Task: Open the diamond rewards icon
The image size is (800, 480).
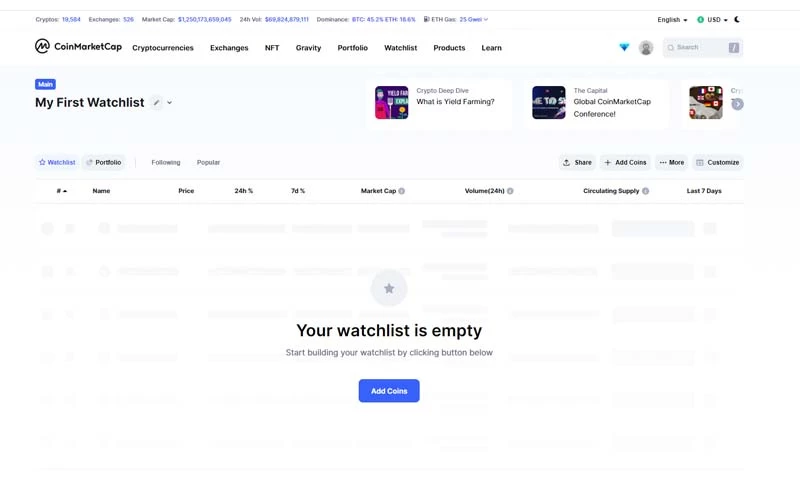Action: coord(624,47)
